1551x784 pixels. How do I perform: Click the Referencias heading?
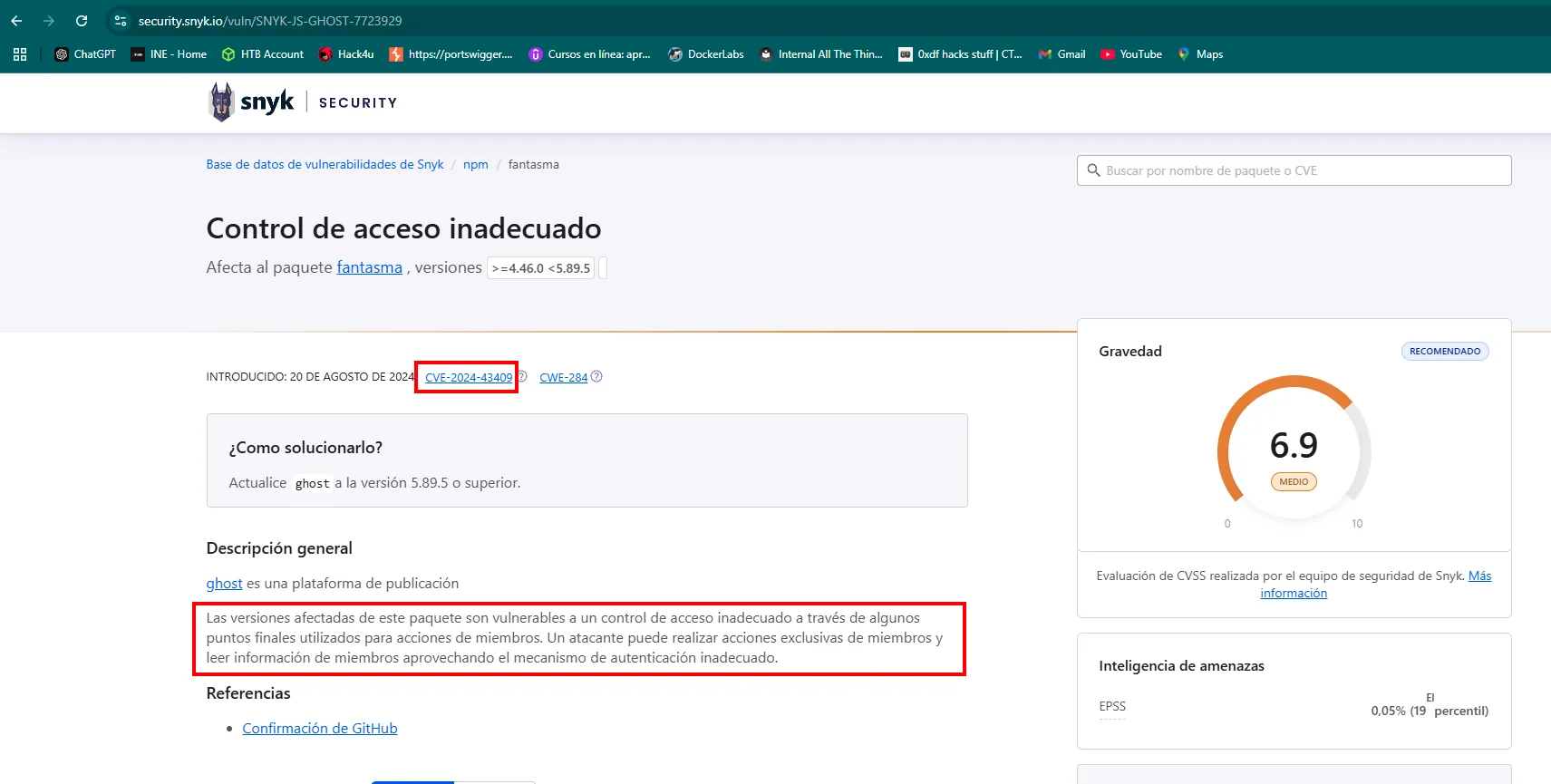(248, 693)
